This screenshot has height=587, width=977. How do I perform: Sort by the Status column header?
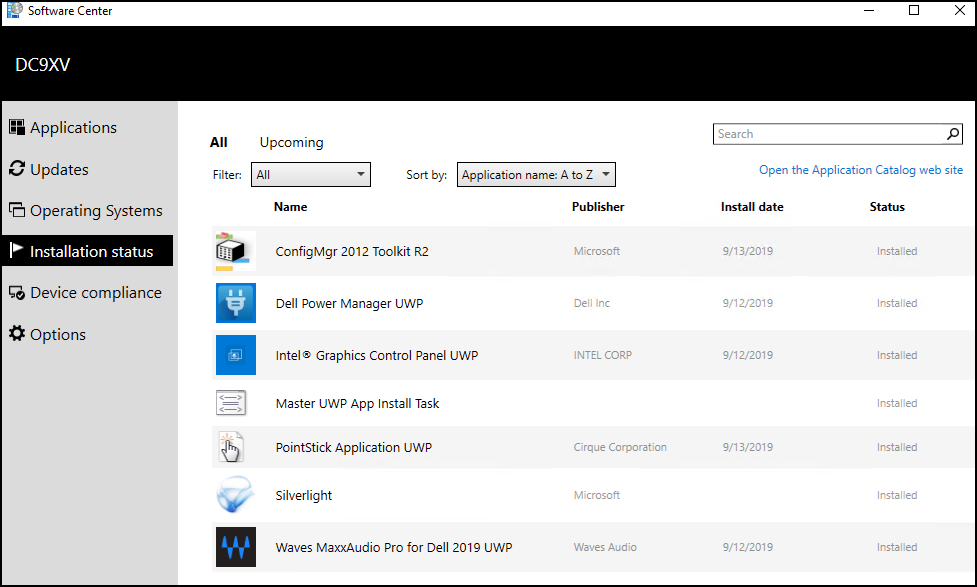pos(887,207)
